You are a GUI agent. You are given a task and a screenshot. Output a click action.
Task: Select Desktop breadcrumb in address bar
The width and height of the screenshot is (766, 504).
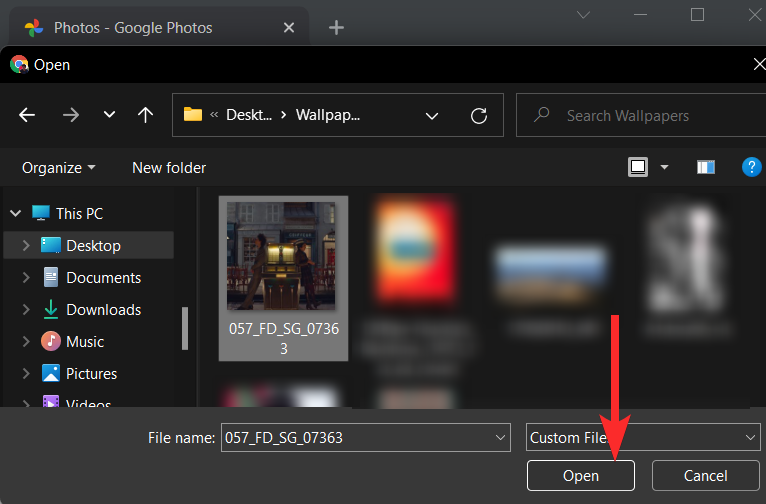coord(249,115)
